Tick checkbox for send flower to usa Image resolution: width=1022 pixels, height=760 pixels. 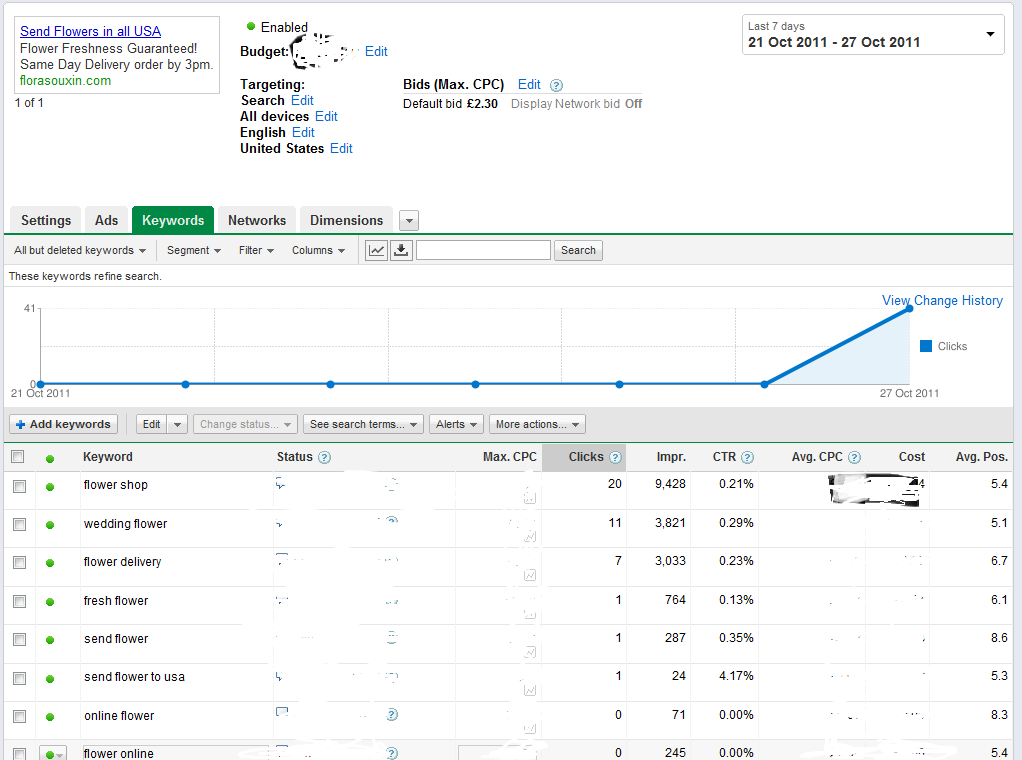[x=20, y=679]
